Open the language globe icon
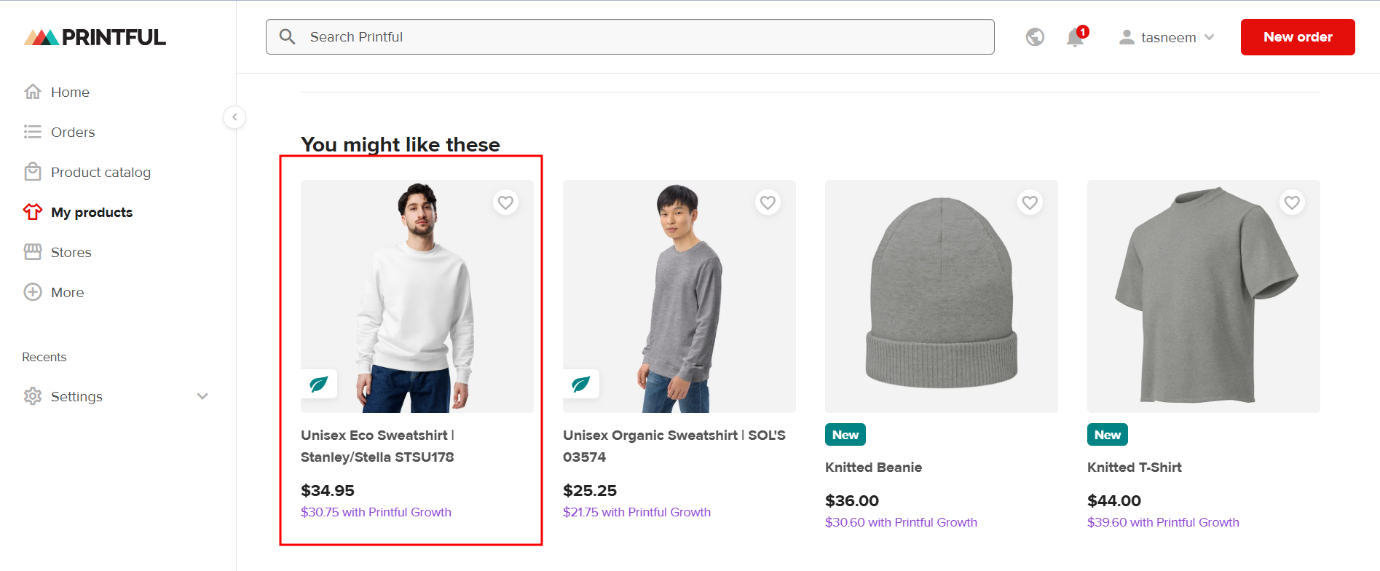1380x571 pixels. coord(1035,37)
